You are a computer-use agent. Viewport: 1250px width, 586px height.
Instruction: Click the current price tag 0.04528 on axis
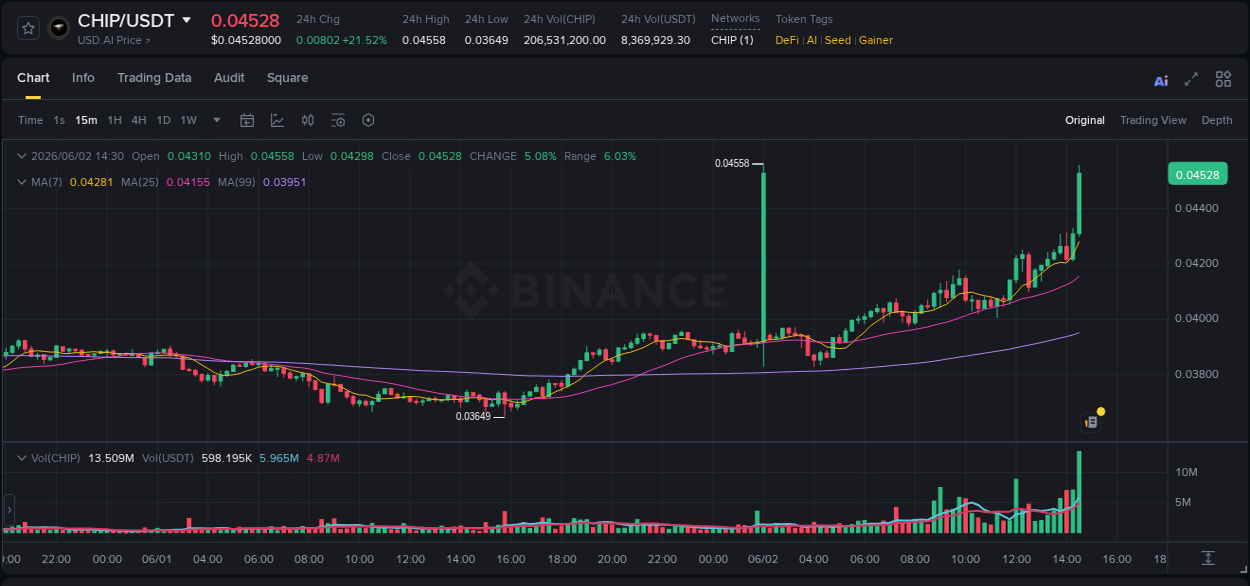pos(1196,175)
